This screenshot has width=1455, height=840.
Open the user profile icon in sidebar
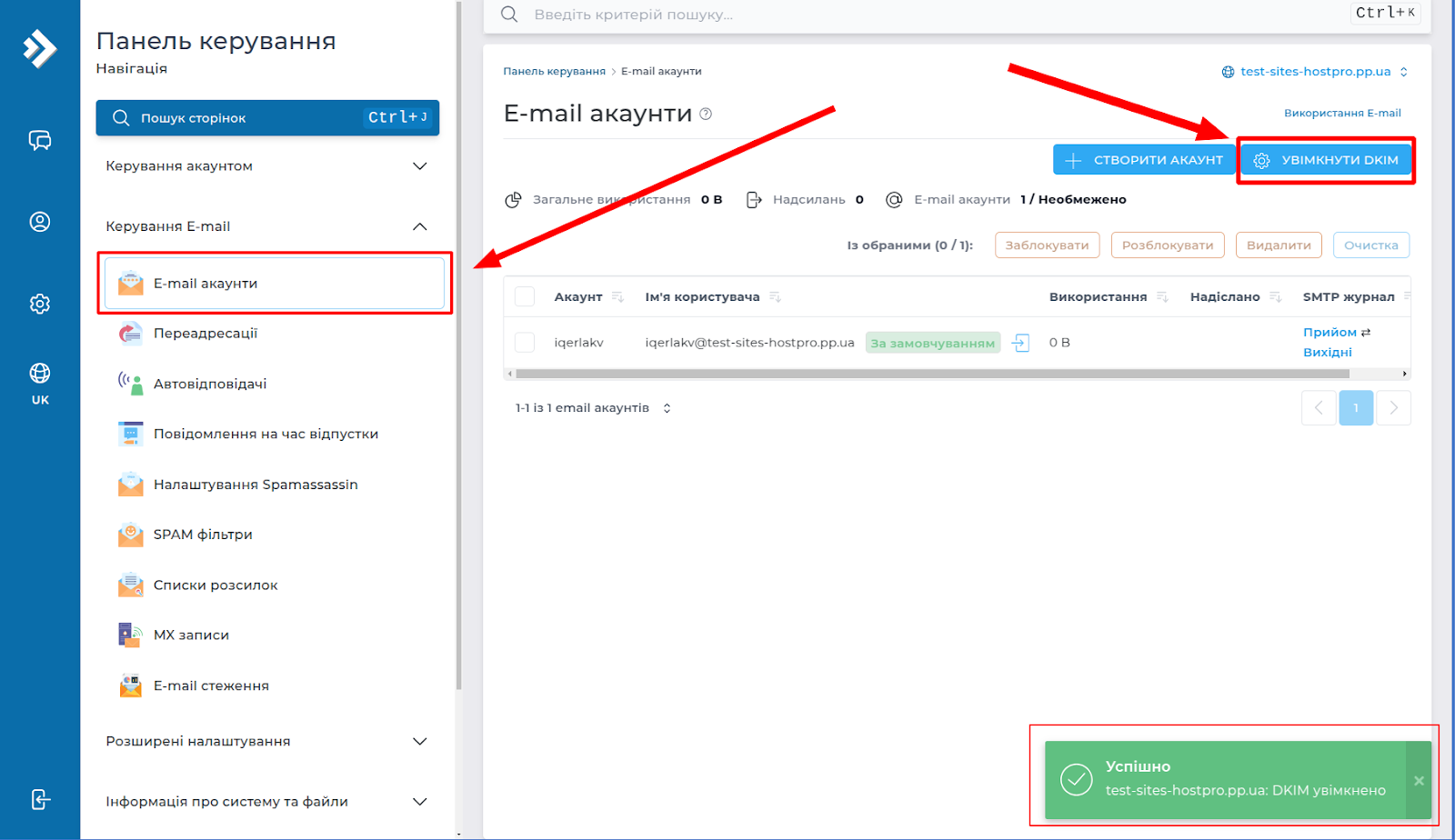(x=40, y=222)
